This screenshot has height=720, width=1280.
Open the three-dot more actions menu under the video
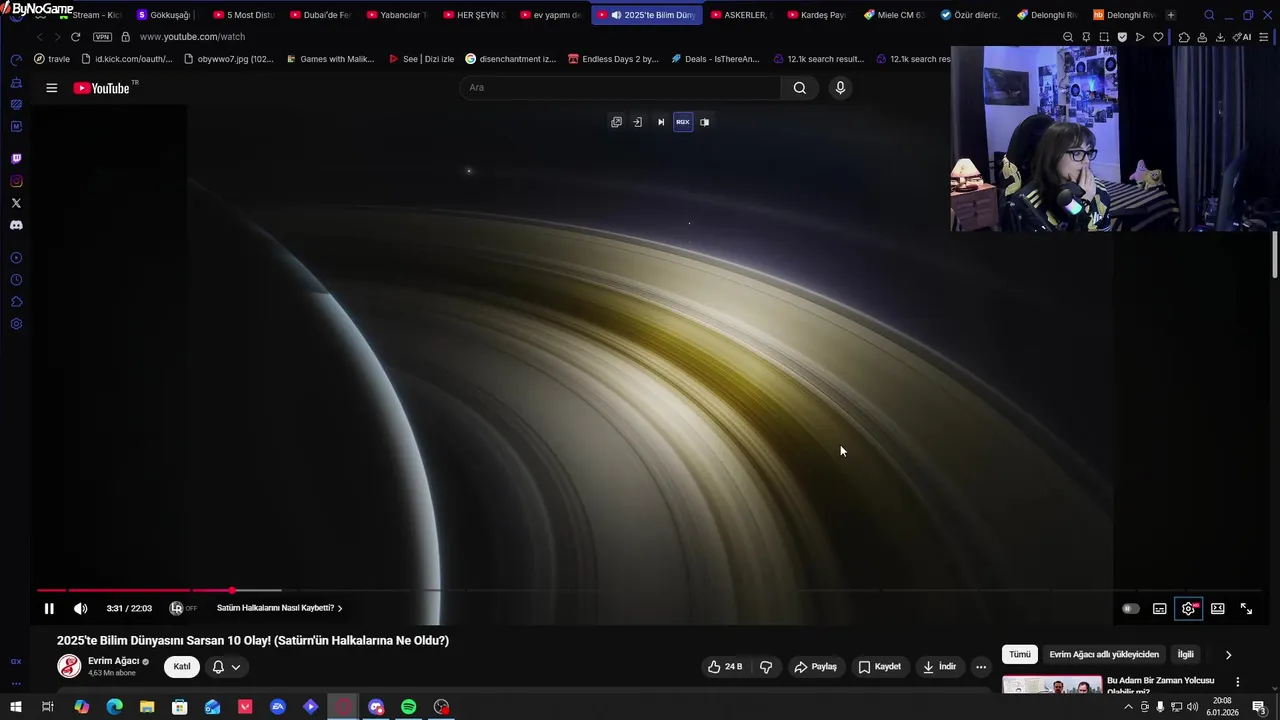(x=981, y=667)
